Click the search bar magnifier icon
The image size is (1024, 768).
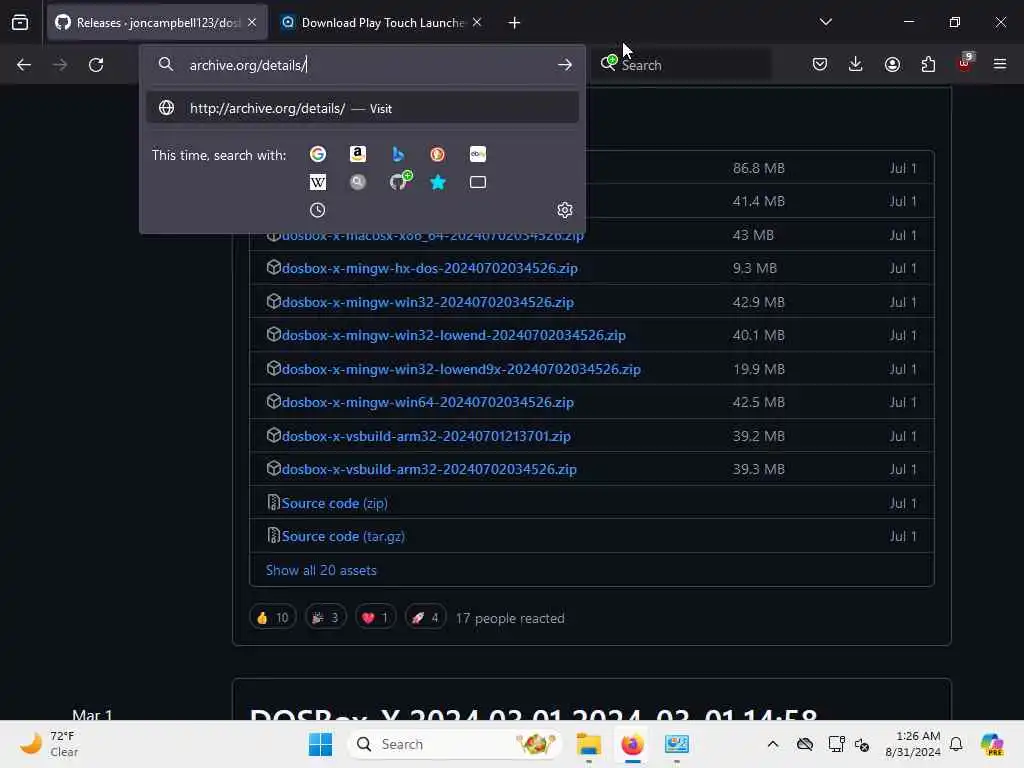[609, 63]
